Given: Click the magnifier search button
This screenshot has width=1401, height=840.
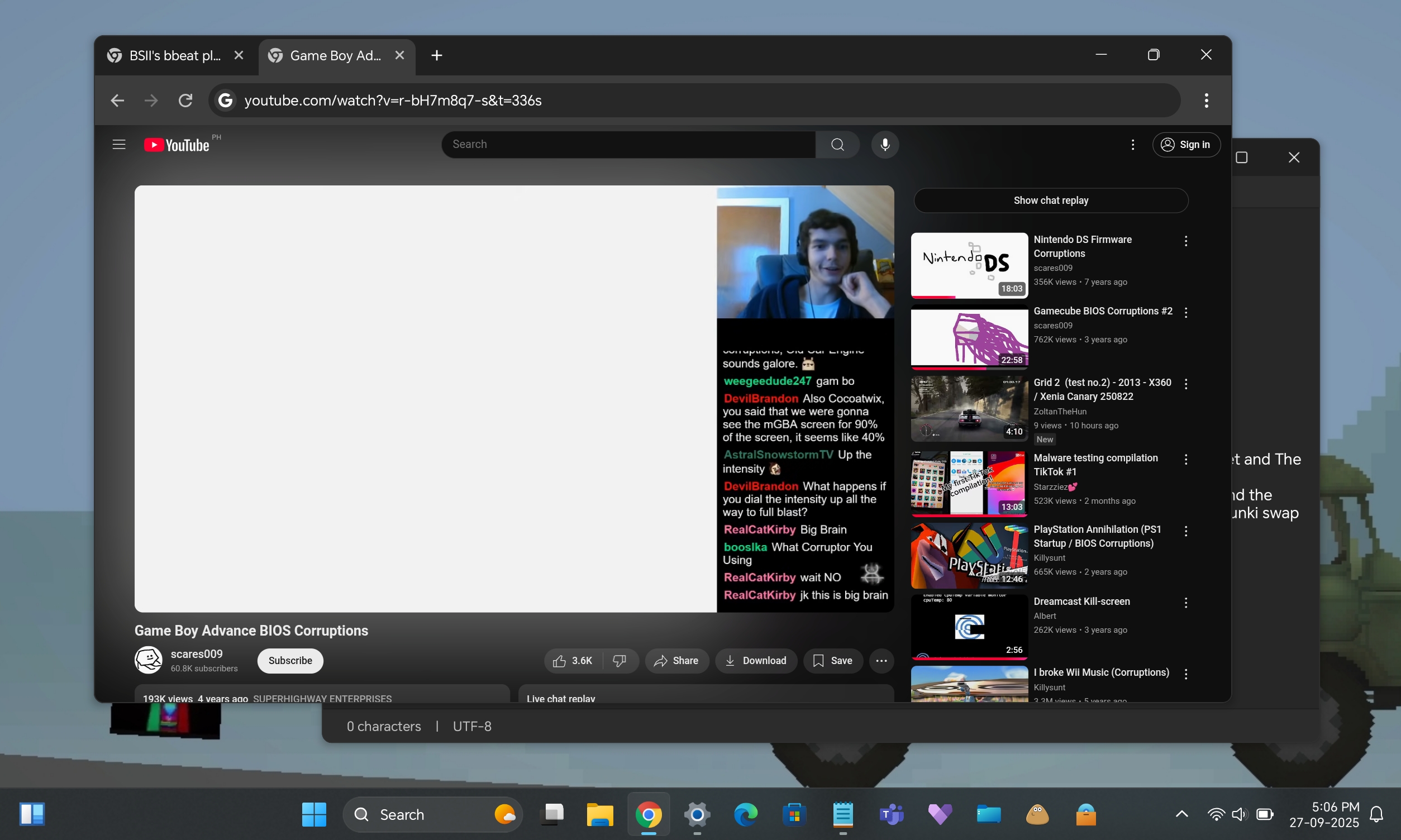Looking at the screenshot, I should [837, 144].
